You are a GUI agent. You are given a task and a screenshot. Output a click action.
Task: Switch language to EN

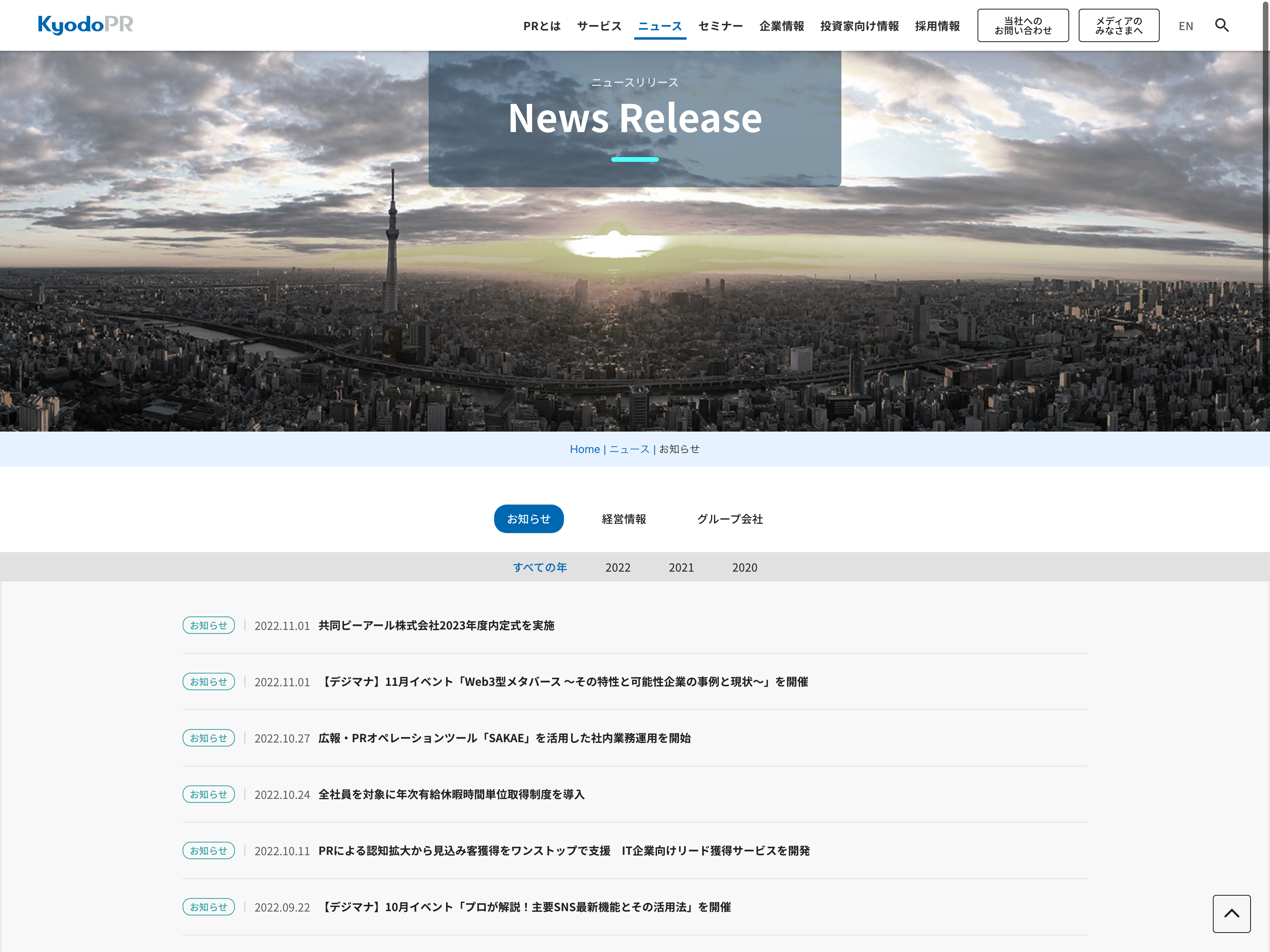(x=1185, y=26)
